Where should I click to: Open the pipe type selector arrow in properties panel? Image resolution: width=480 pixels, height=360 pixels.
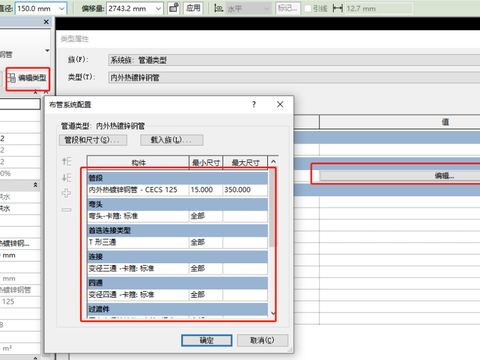tap(47, 51)
